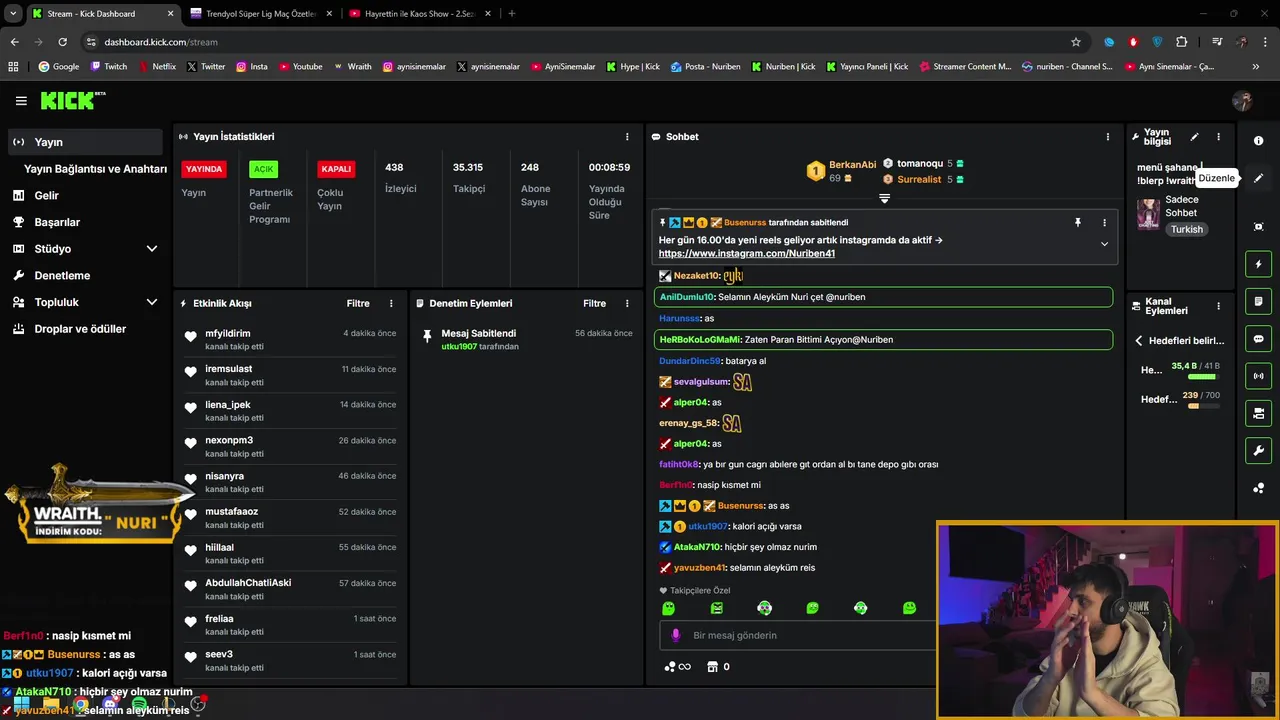
Task: Insert the first green follower emote
Action: coord(668,608)
